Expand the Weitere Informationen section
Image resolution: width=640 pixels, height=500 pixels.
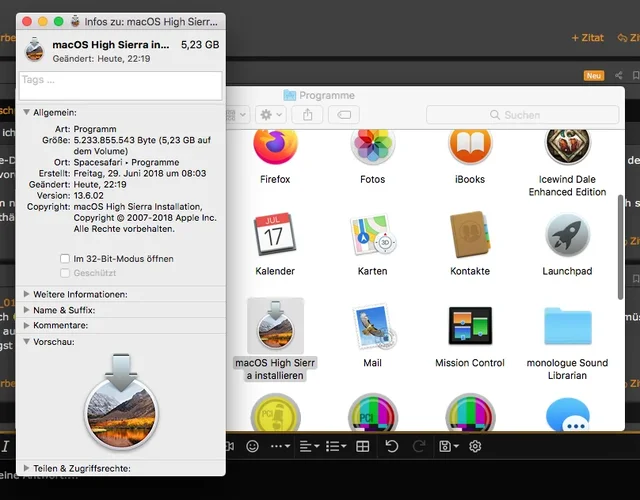coord(26,294)
